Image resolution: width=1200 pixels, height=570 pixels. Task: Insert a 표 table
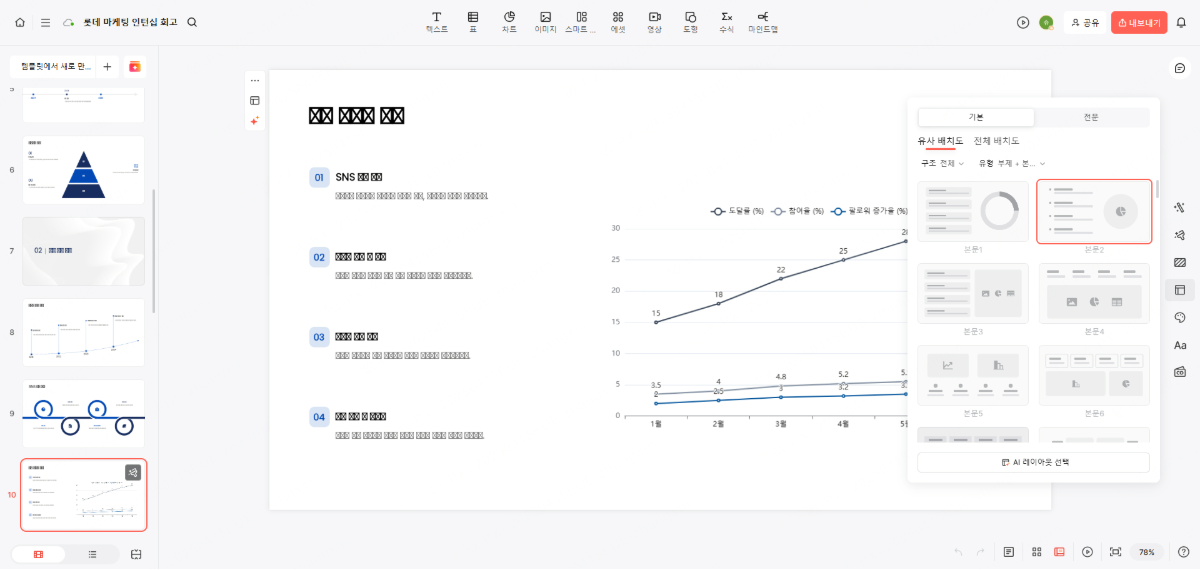472,22
